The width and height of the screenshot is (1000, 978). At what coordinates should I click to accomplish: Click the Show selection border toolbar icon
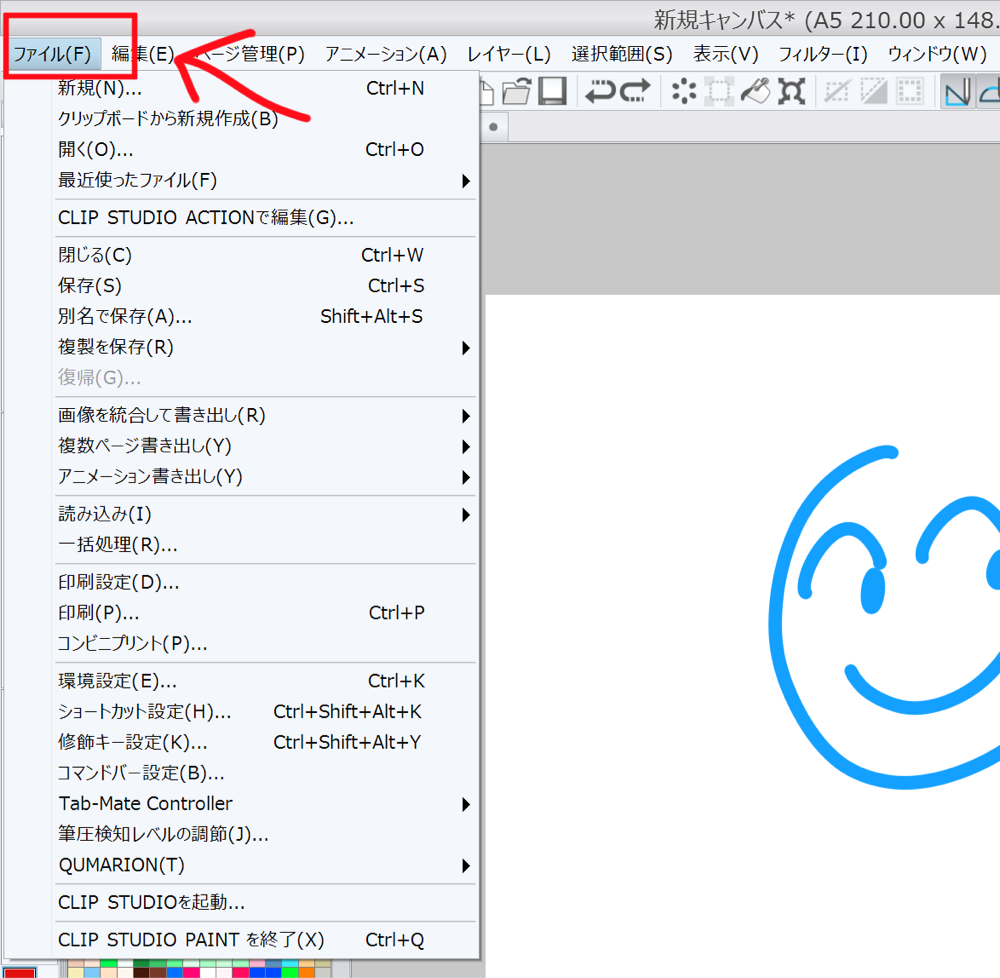pyautogui.click(x=909, y=91)
